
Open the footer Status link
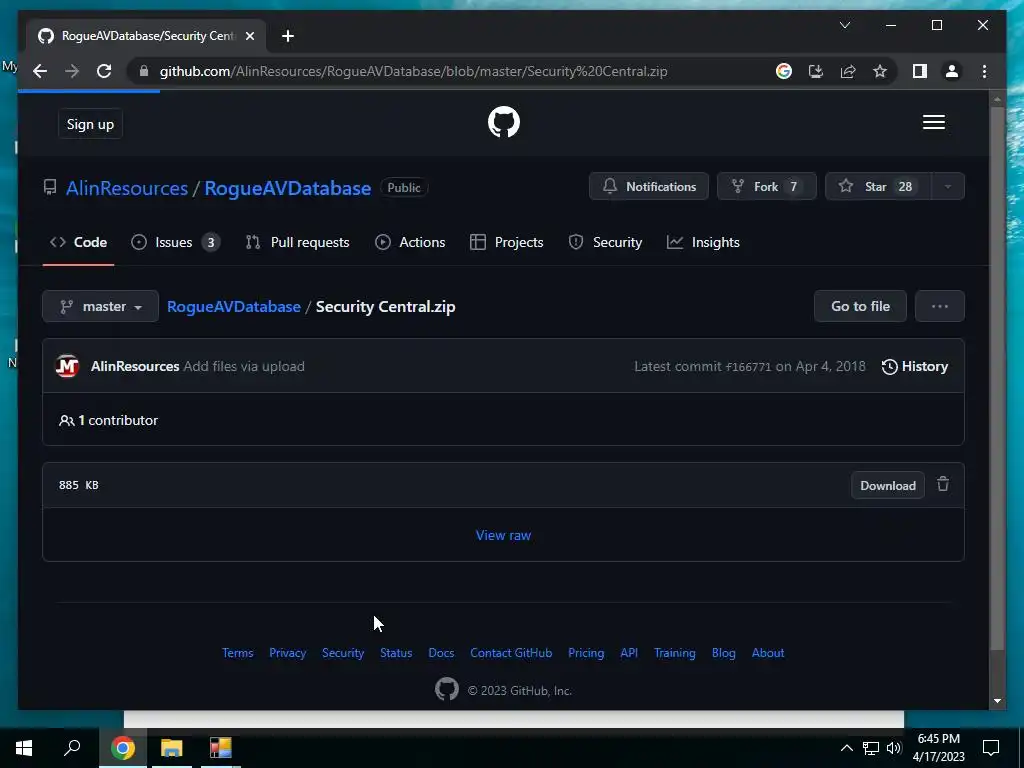pos(396,653)
